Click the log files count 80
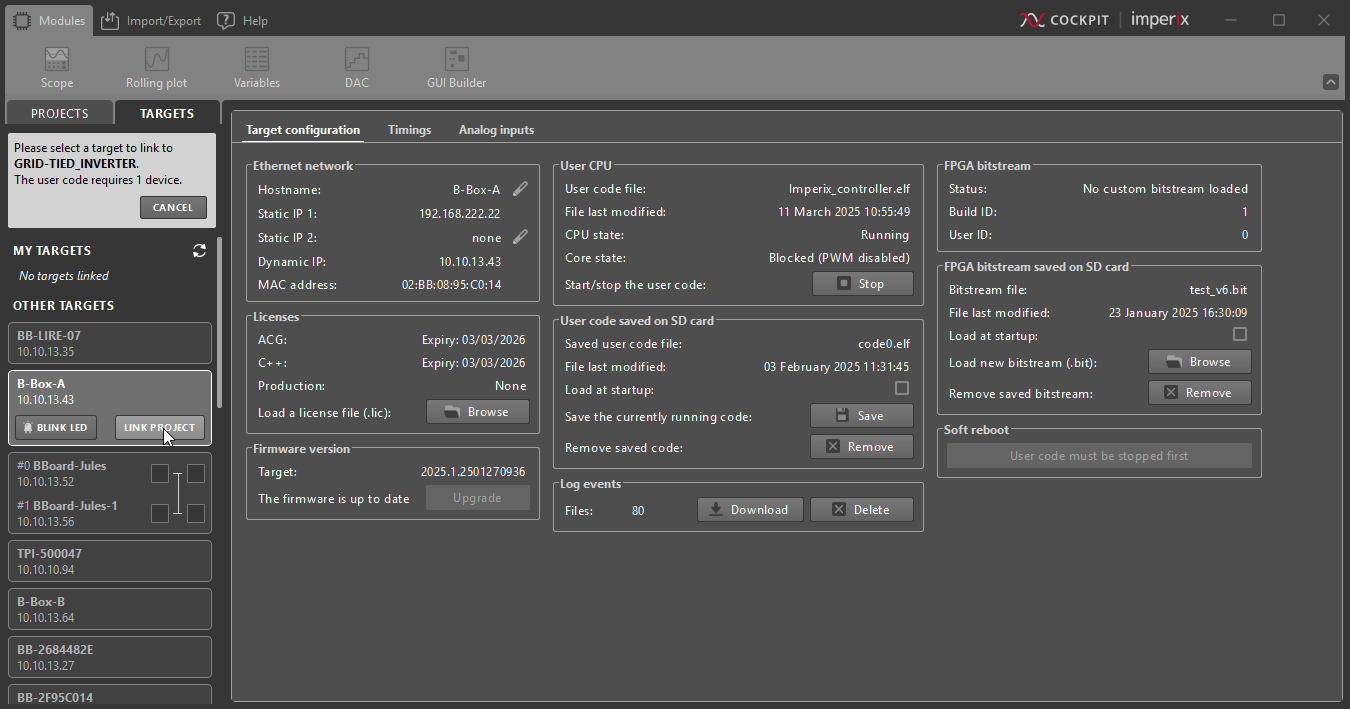The image size is (1350, 709). (638, 510)
